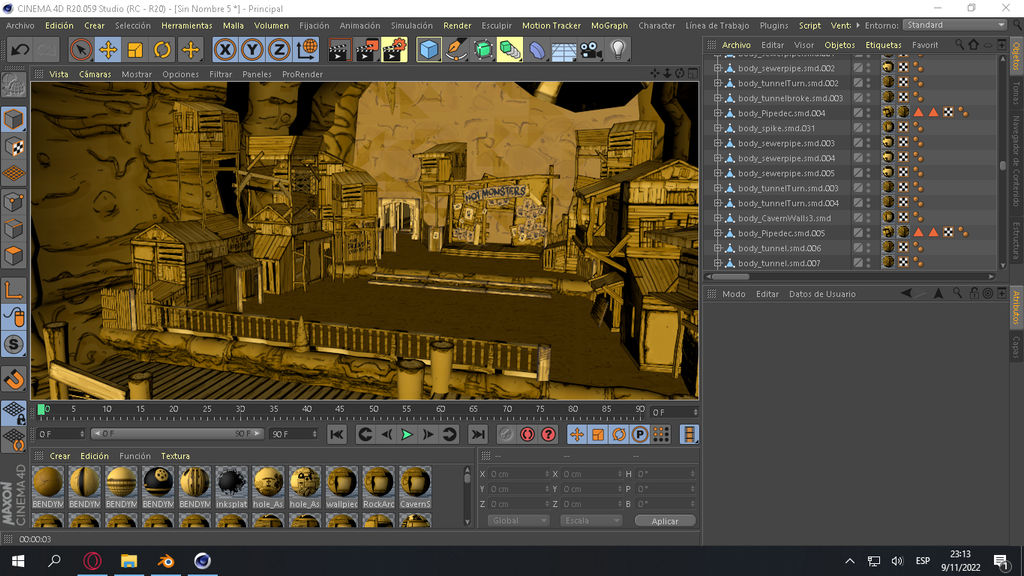The height and width of the screenshot is (576, 1024).
Task: Switch the coordinate system icon
Action: pyautogui.click(x=306, y=50)
